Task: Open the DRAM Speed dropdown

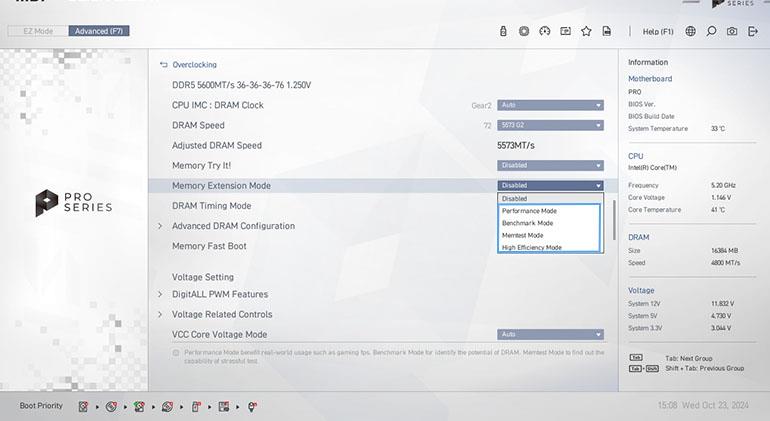Action: (x=550, y=125)
